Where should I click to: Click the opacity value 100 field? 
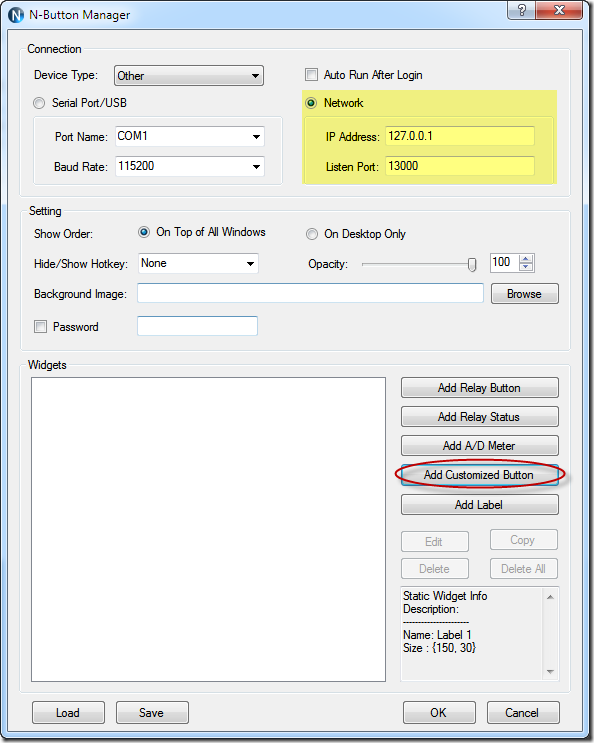coord(504,263)
